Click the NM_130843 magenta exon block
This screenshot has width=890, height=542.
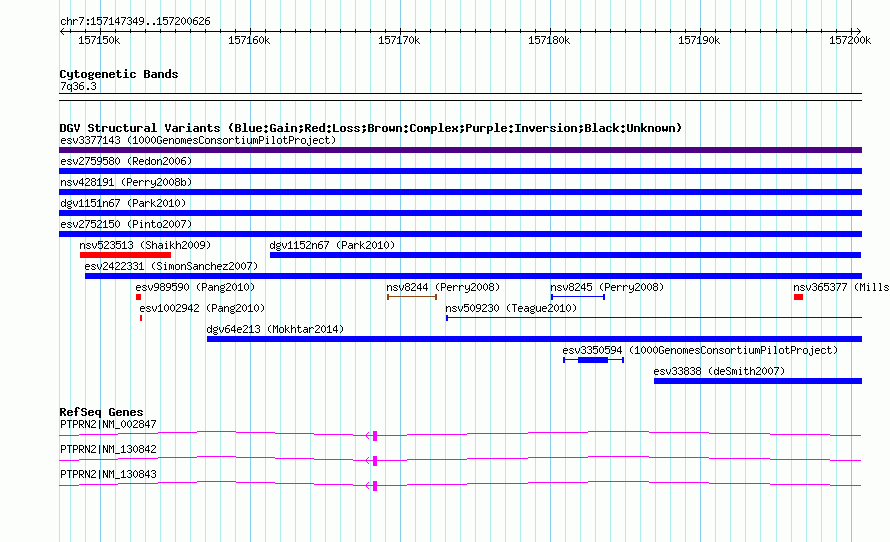coord(375,486)
